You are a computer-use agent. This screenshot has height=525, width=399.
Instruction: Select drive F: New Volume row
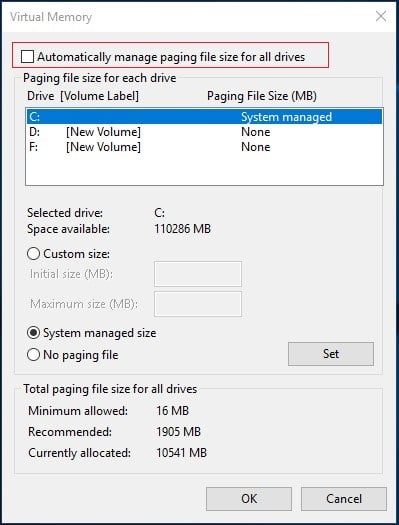click(204, 147)
